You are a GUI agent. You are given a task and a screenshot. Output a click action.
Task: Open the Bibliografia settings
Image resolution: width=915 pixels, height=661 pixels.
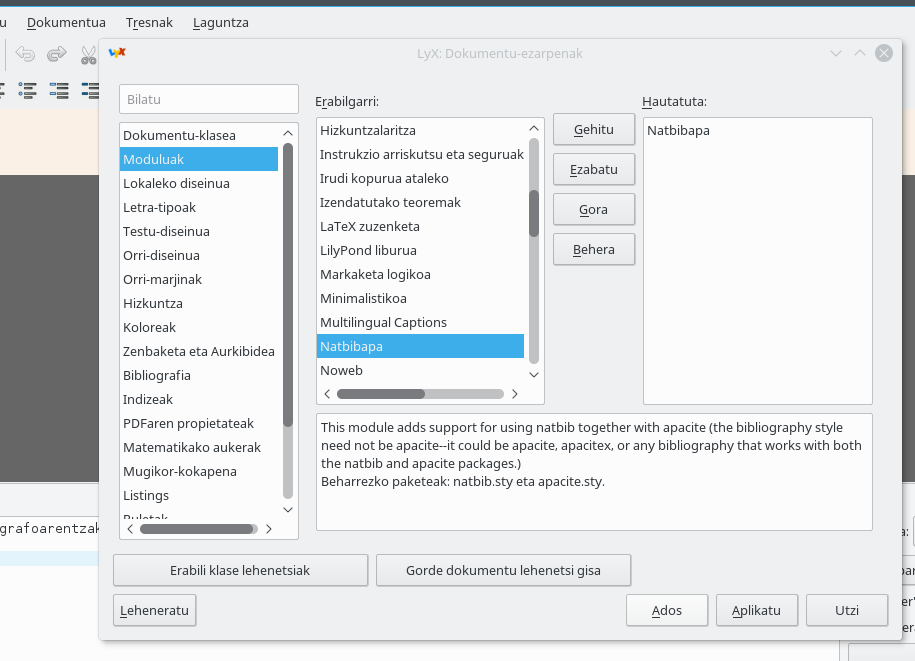click(x=198, y=375)
